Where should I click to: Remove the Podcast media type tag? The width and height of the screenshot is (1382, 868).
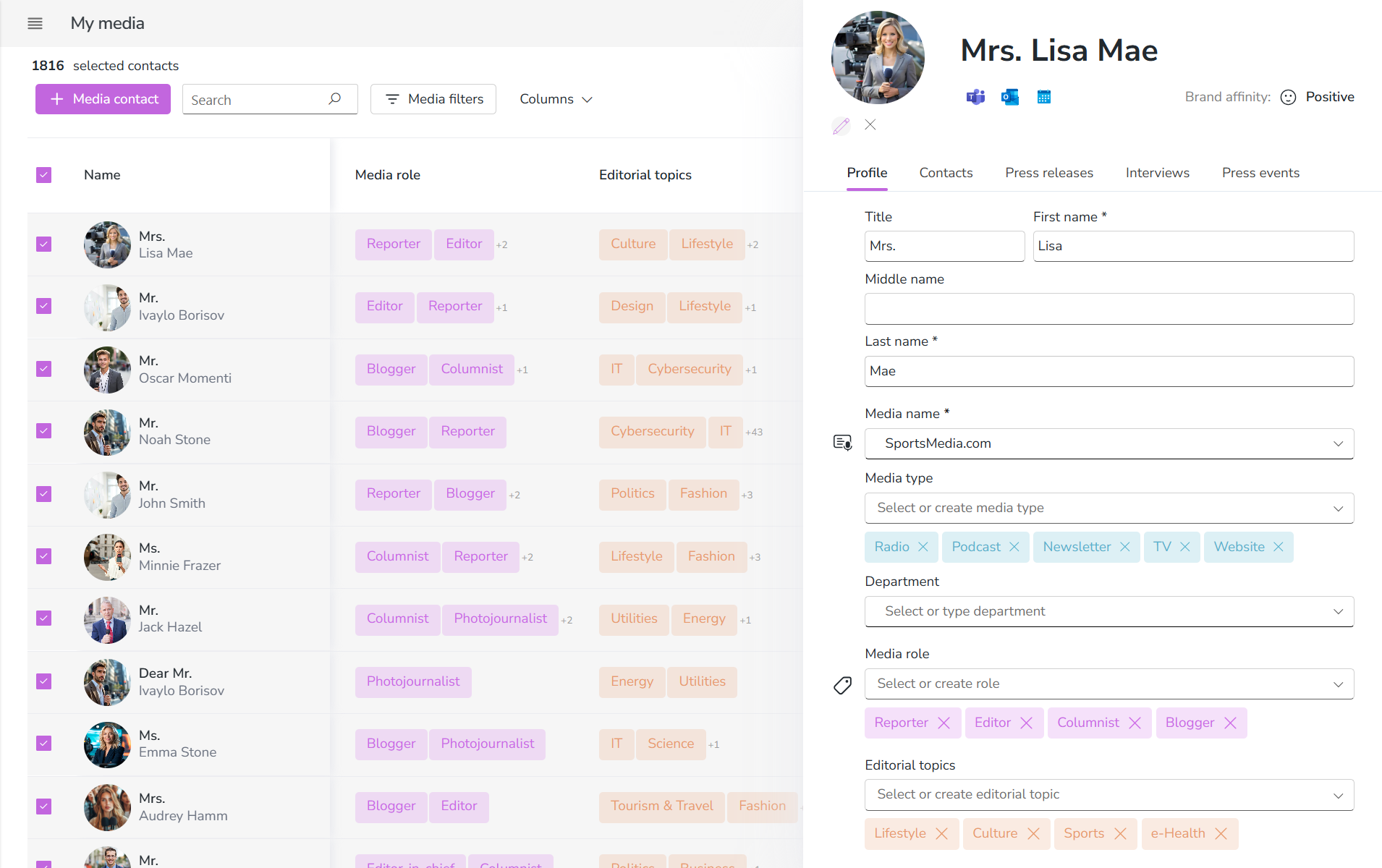[x=1014, y=547]
